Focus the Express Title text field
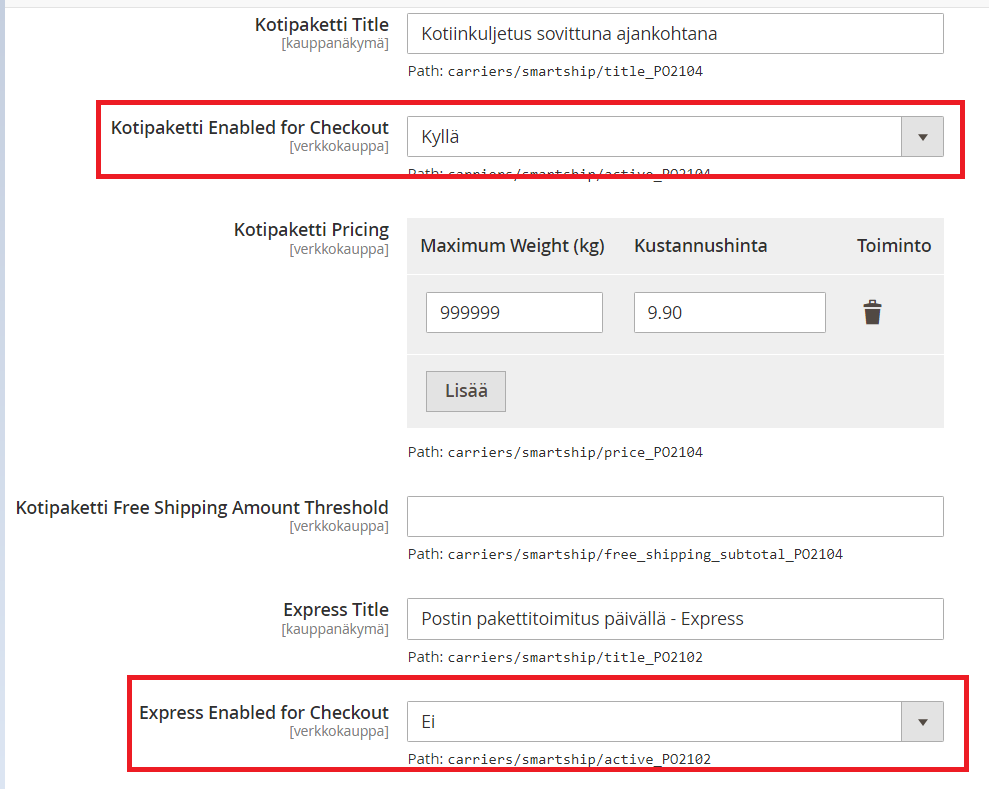Viewport: 989px width, 789px height. click(x=675, y=619)
